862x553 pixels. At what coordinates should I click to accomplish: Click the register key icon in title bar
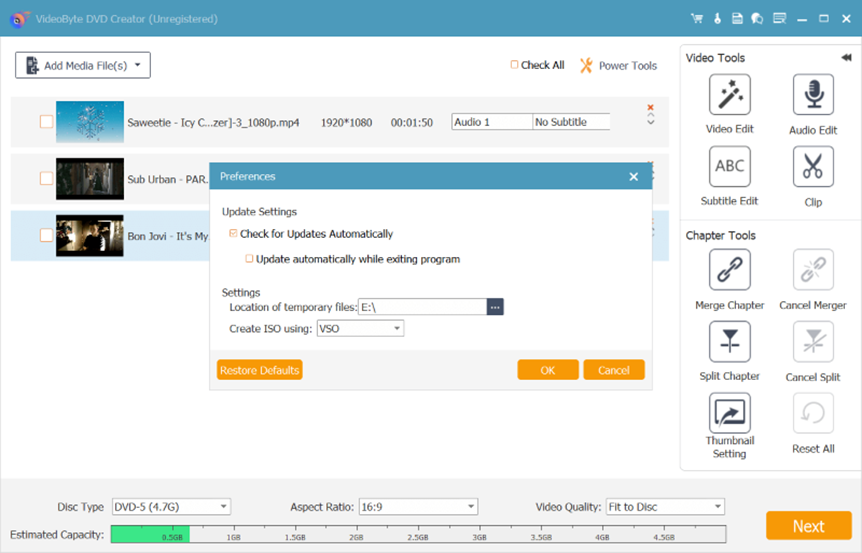(717, 19)
